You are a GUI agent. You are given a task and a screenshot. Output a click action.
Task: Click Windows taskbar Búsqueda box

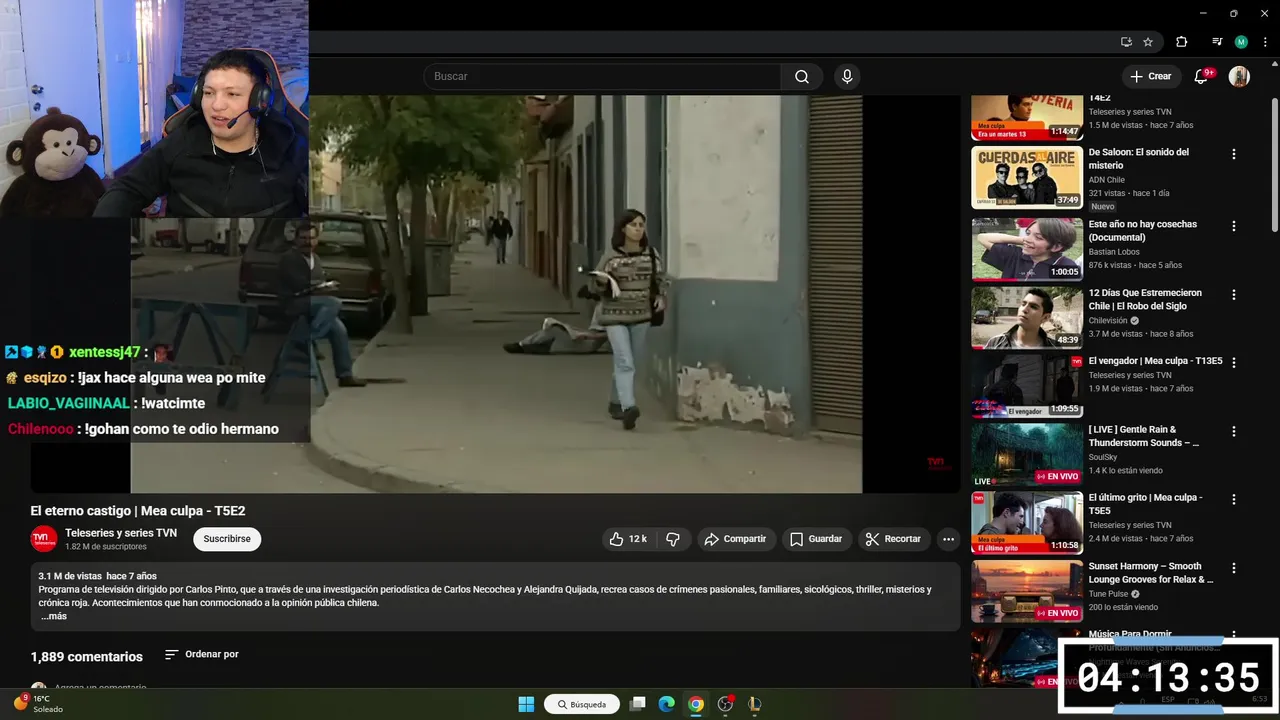[582, 704]
